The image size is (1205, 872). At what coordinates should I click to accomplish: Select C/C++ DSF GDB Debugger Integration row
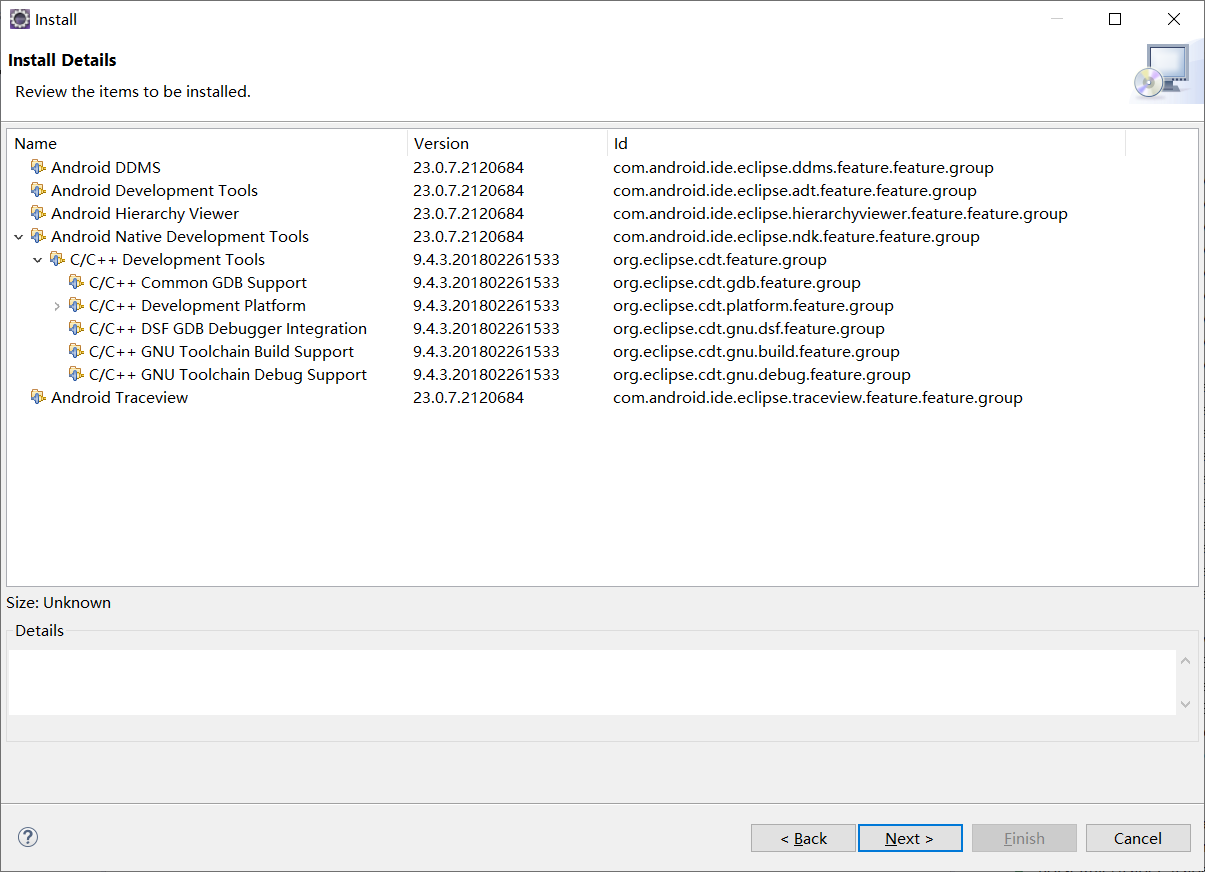[x=602, y=328]
